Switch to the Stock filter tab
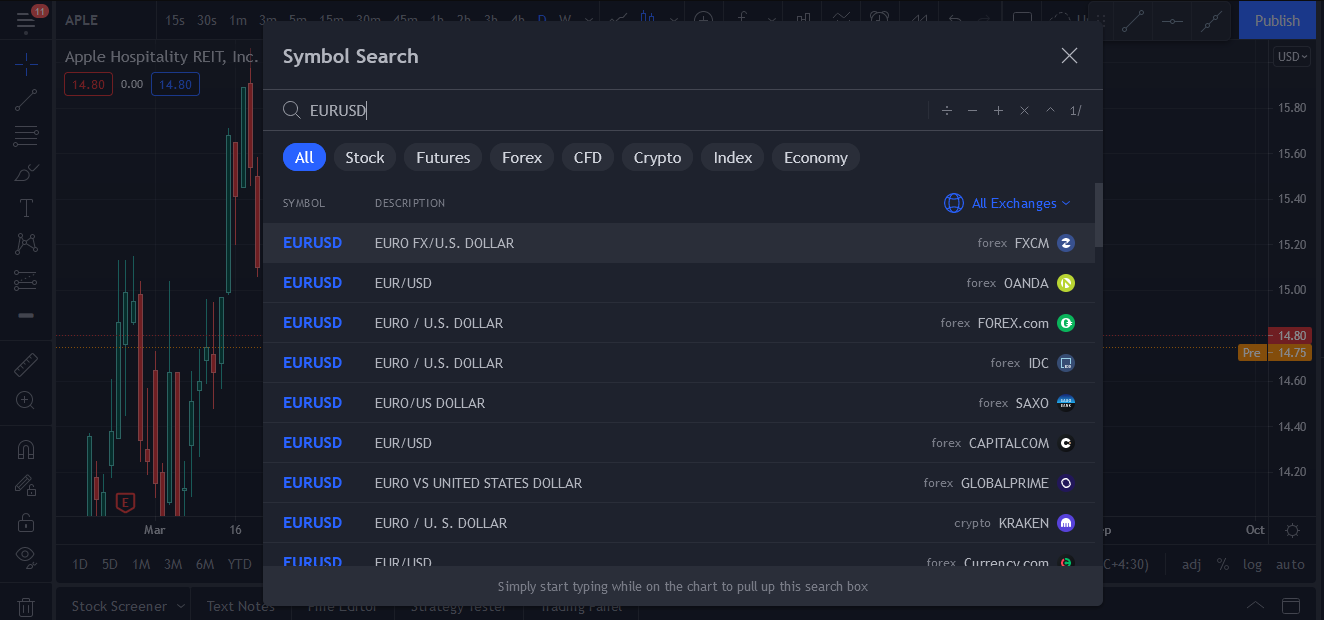 click(x=365, y=157)
